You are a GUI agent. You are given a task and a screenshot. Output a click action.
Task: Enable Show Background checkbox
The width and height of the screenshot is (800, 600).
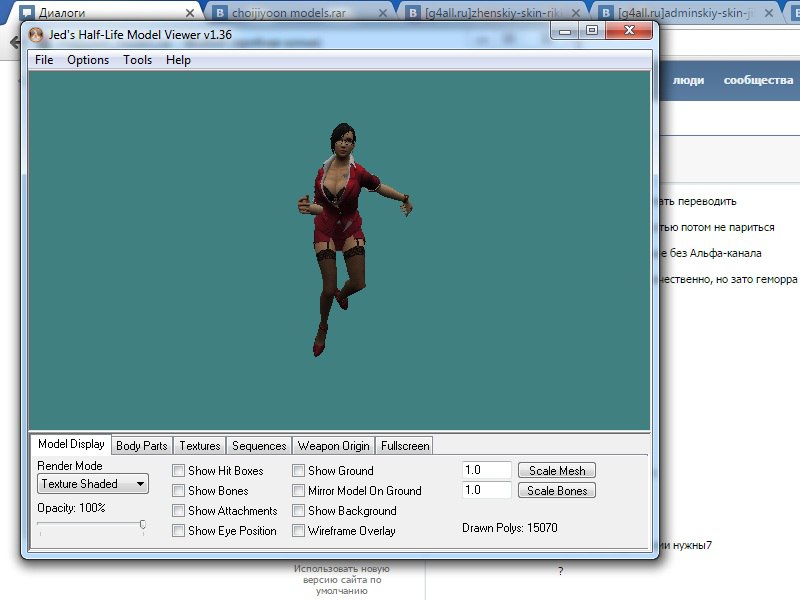pyautogui.click(x=298, y=511)
